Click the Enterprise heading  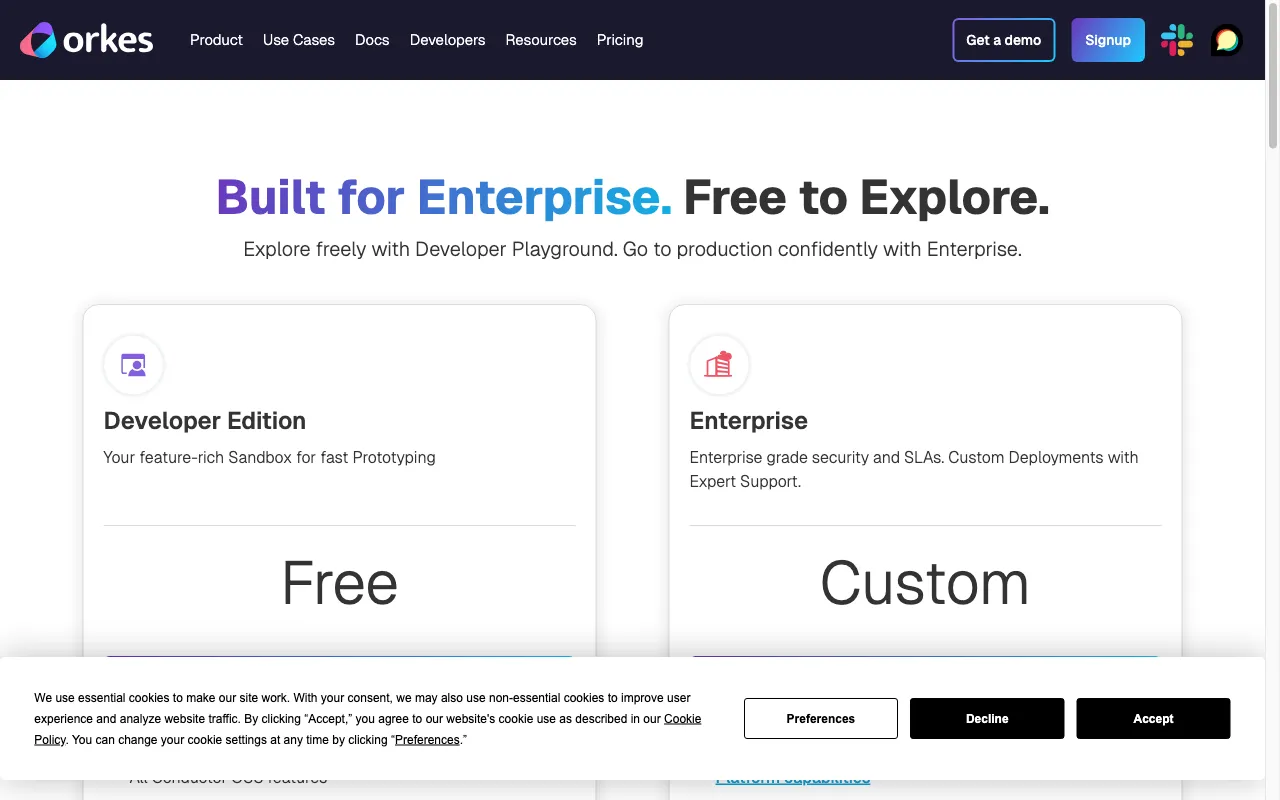(x=749, y=421)
